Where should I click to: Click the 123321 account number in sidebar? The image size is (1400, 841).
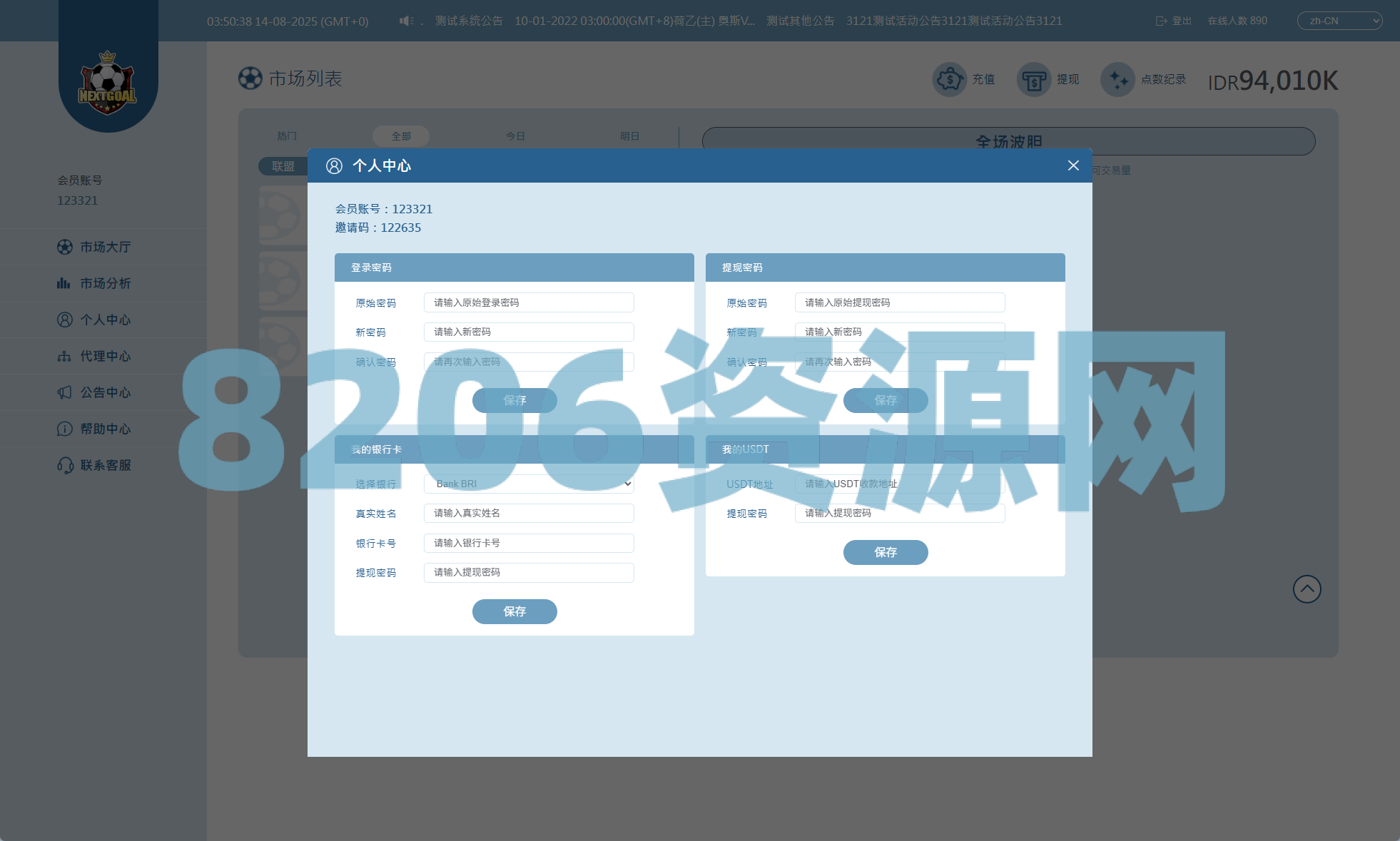(x=77, y=200)
